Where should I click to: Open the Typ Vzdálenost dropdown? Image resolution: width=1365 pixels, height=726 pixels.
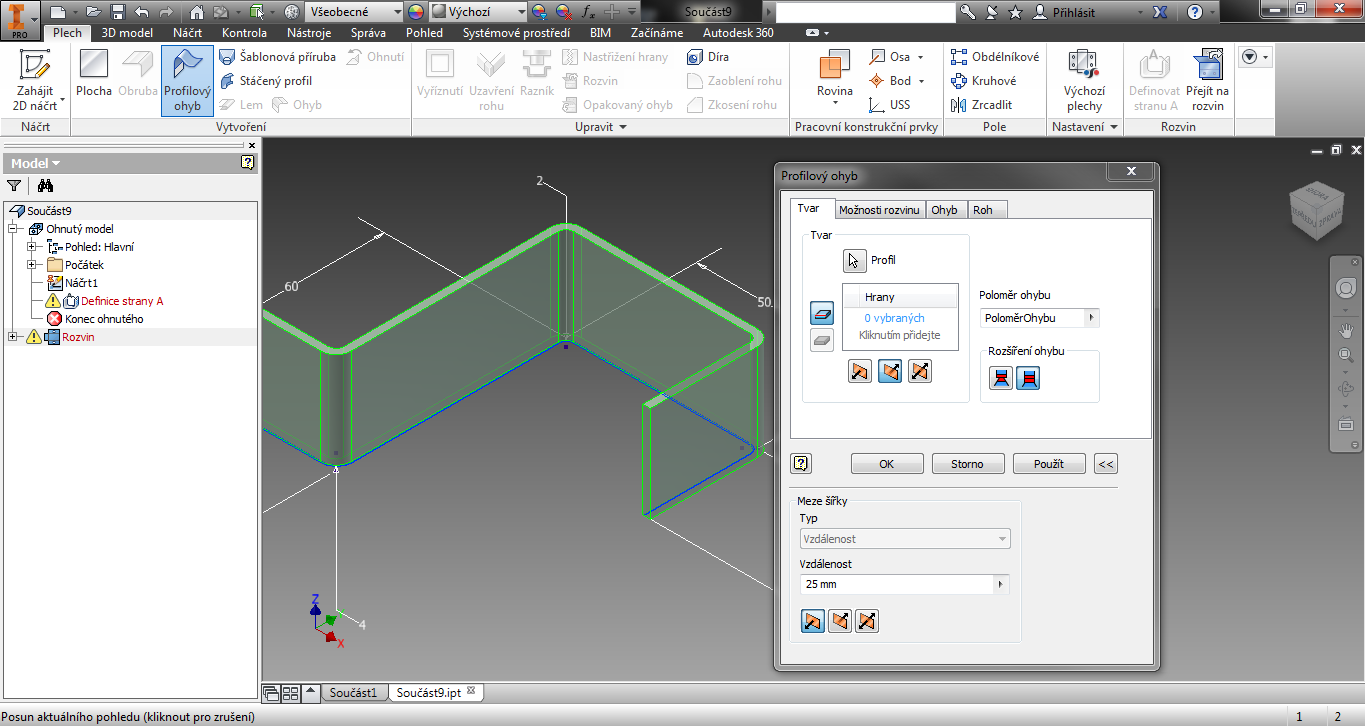[905, 539]
